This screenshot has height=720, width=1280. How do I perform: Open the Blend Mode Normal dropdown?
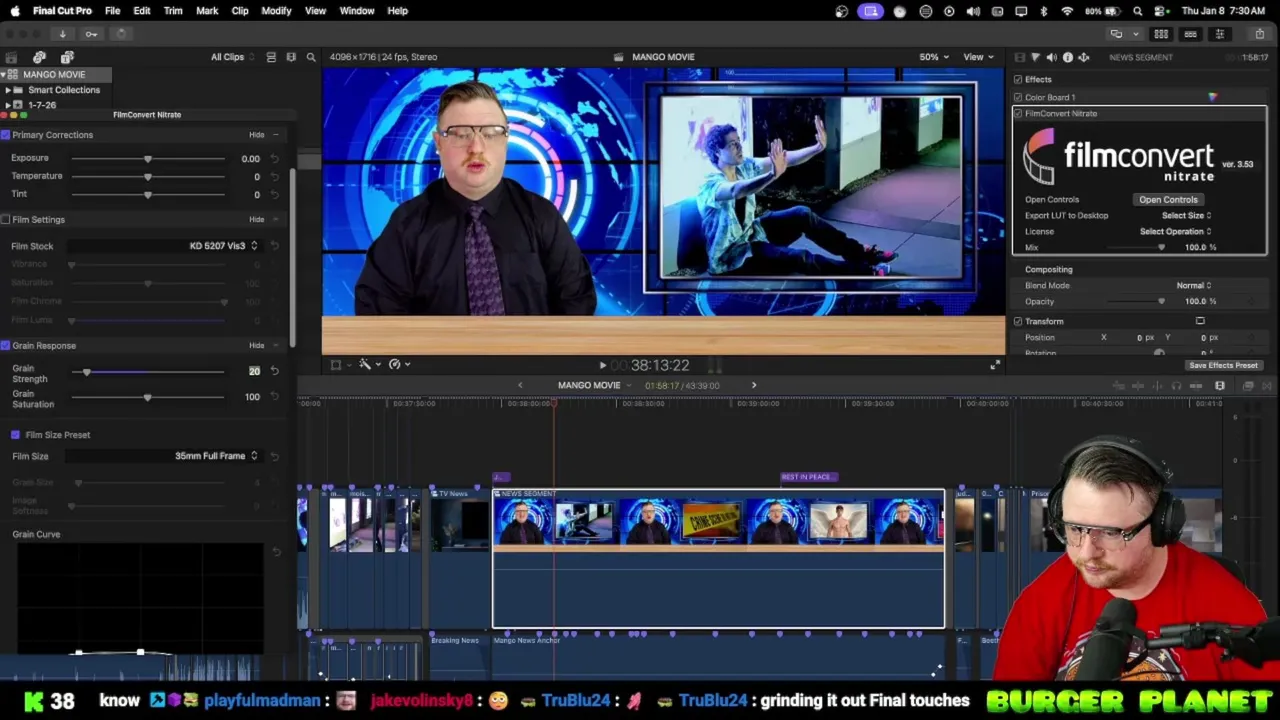(x=1193, y=285)
